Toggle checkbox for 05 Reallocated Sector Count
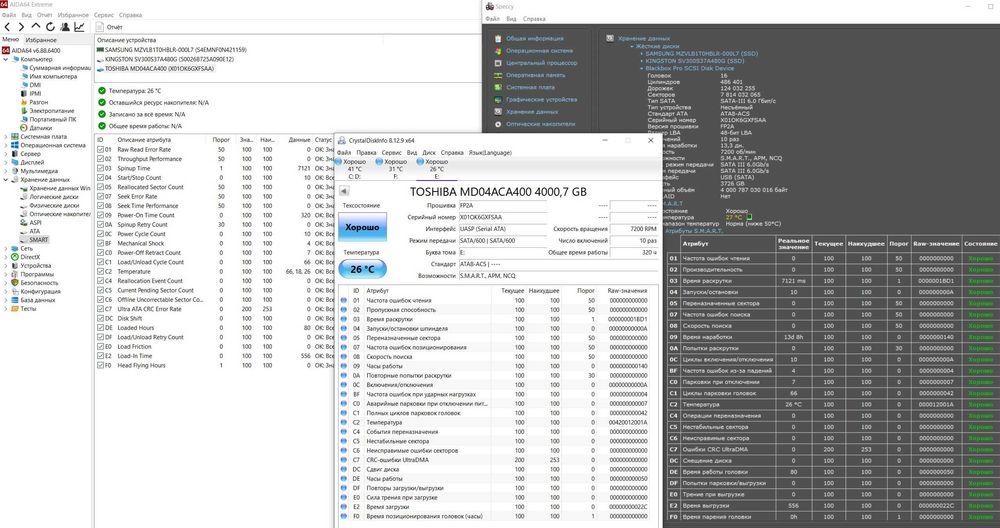The width and height of the screenshot is (1000, 528). pos(100,187)
